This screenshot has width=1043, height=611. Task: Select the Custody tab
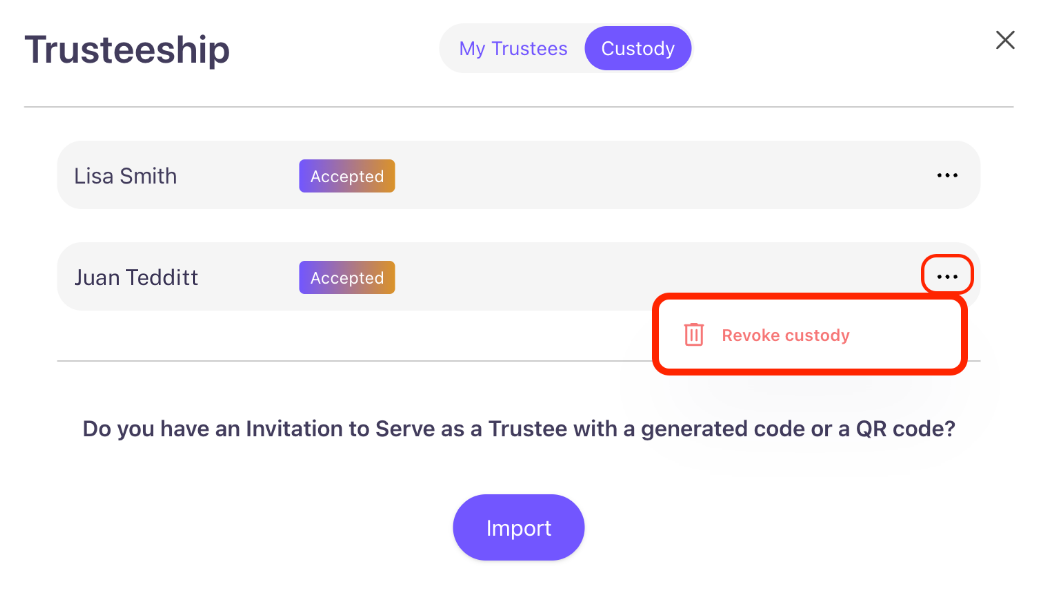point(638,49)
